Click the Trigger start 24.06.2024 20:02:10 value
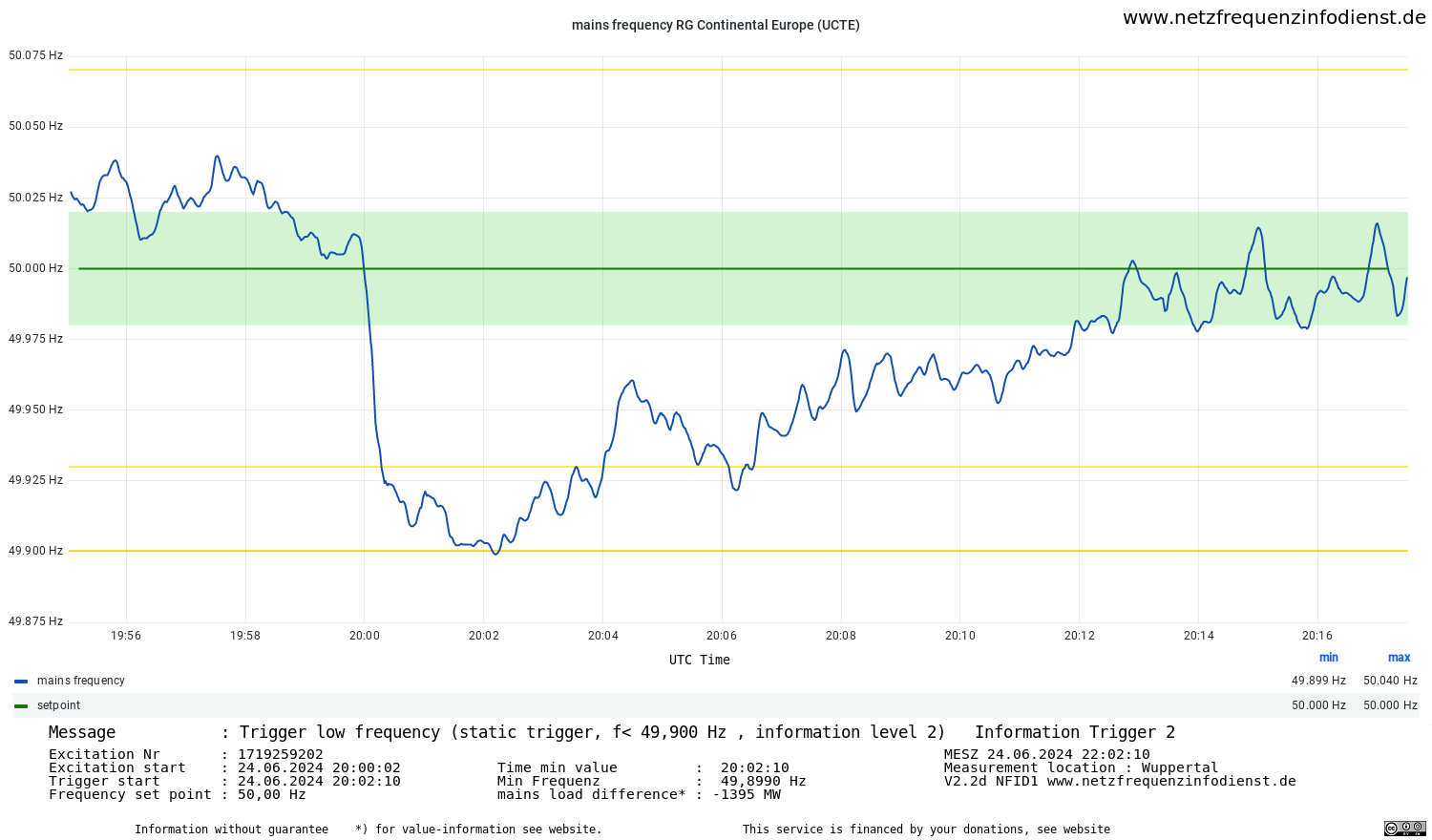 319,781
